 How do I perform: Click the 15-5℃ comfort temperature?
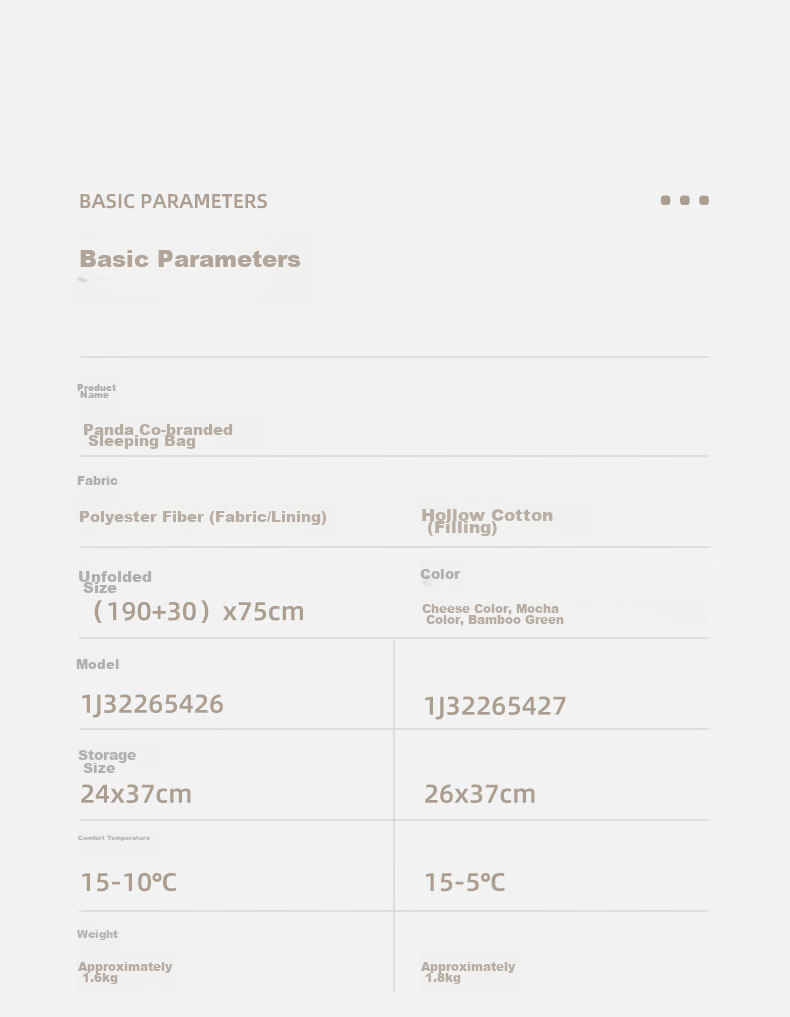[464, 882]
